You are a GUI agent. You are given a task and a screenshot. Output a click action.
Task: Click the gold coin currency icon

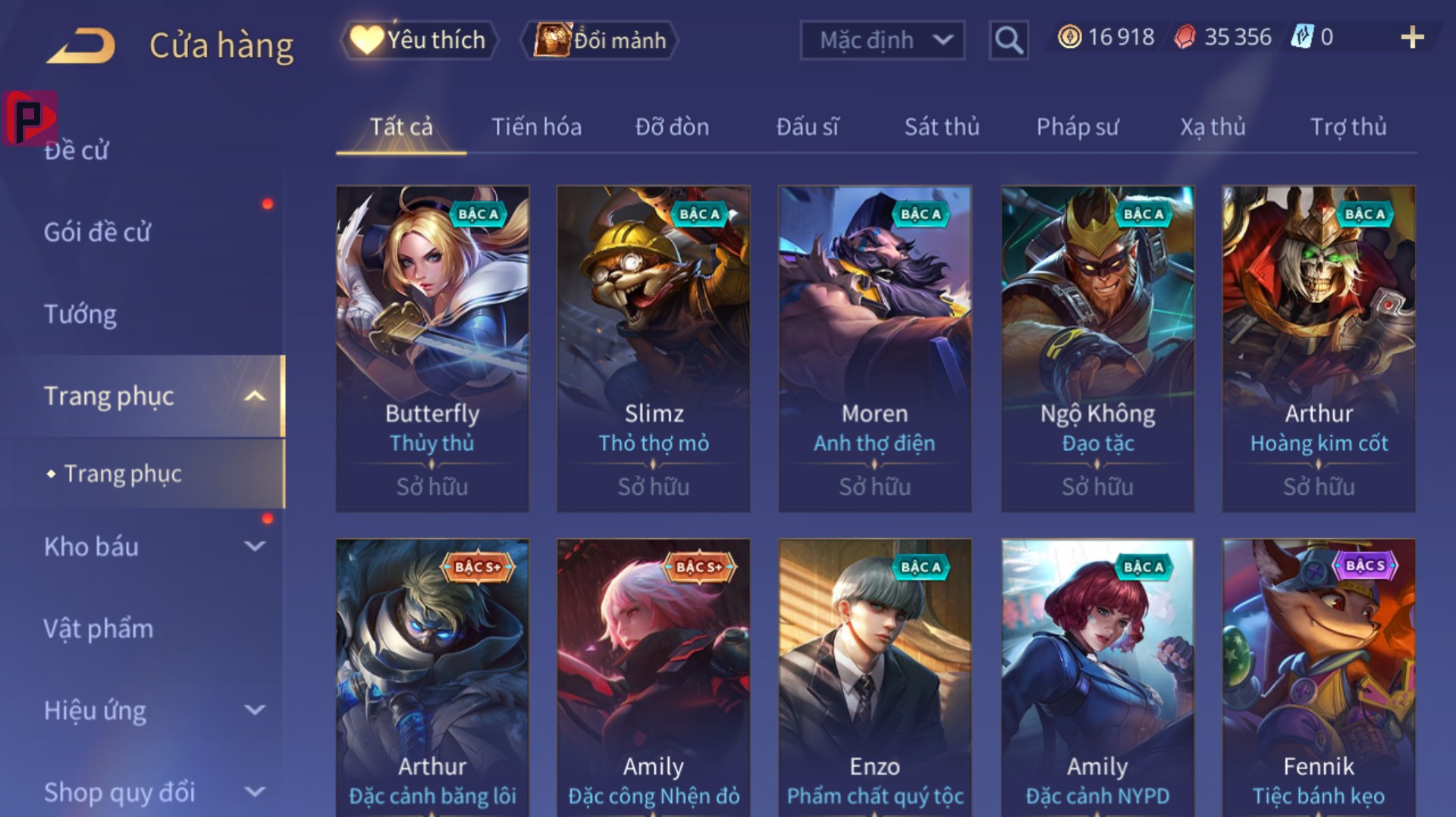(1069, 37)
